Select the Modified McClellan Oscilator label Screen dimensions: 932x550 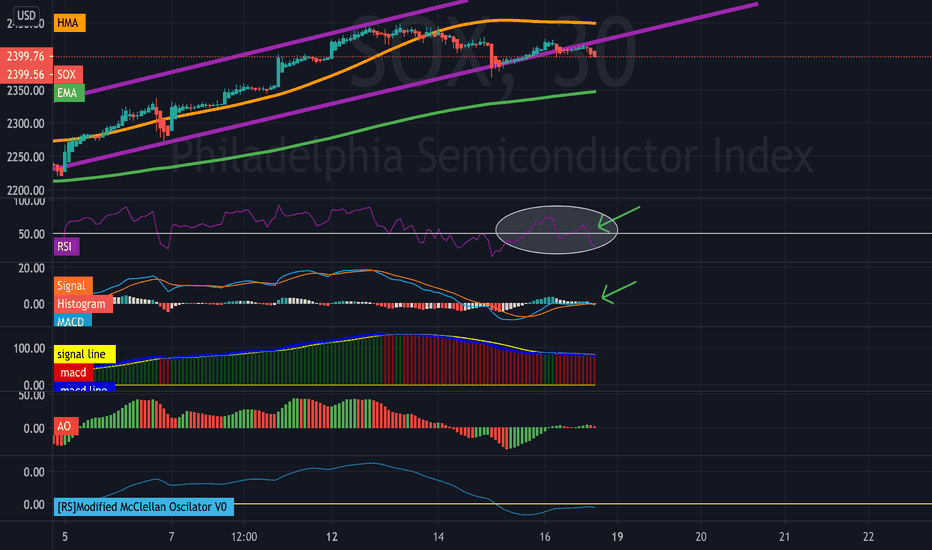point(143,507)
